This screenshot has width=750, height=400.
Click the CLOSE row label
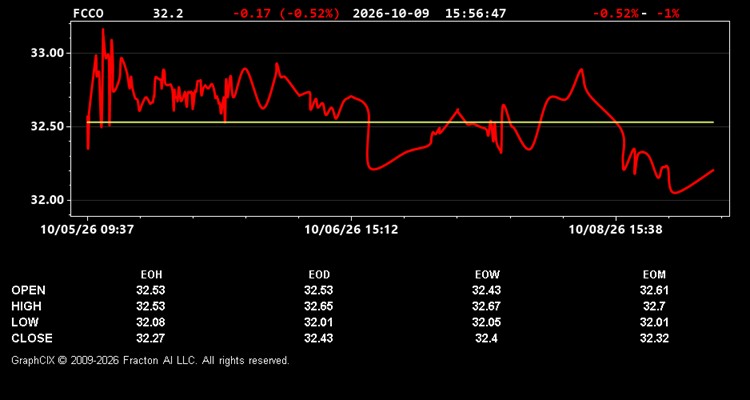point(32,338)
